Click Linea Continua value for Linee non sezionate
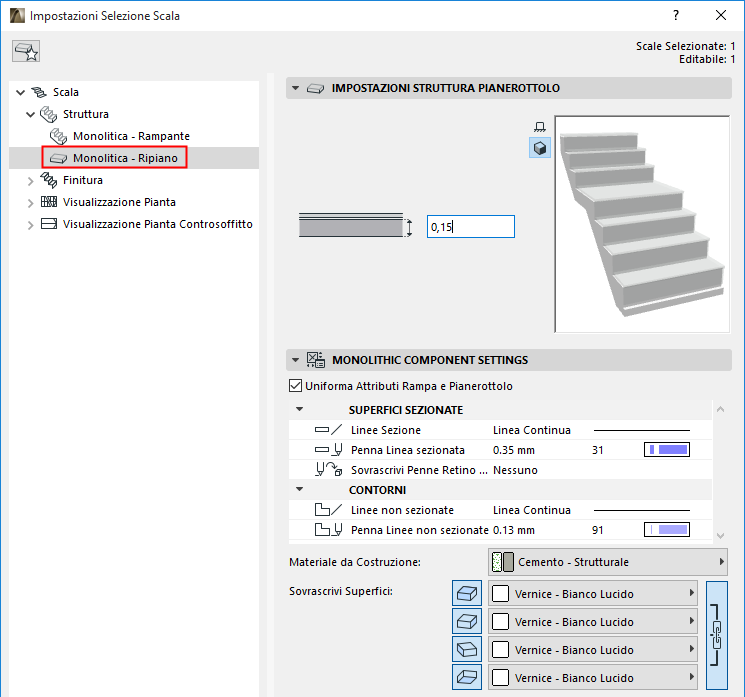This screenshot has width=745, height=697. point(532,510)
